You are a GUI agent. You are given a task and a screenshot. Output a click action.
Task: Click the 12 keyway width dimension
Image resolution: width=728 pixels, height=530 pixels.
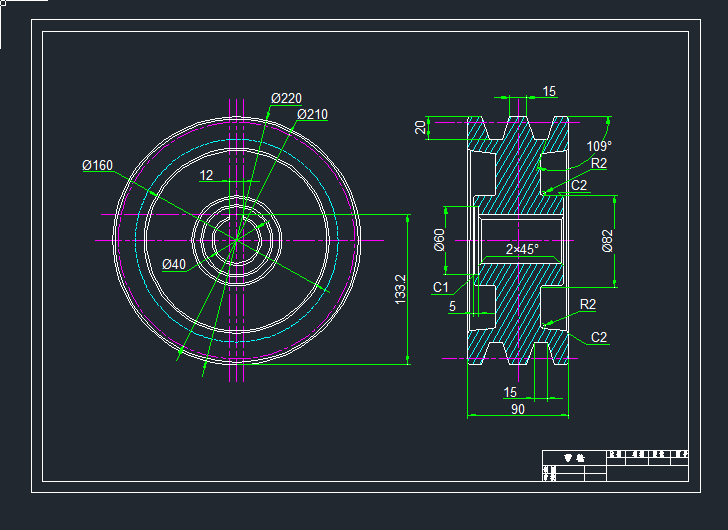click(207, 176)
